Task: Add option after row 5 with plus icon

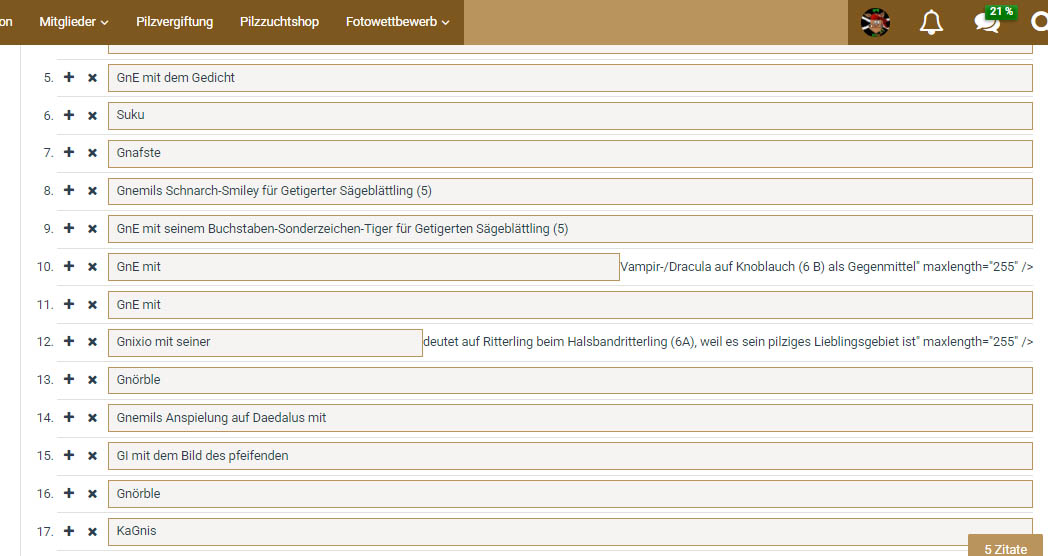Action: click(x=69, y=77)
